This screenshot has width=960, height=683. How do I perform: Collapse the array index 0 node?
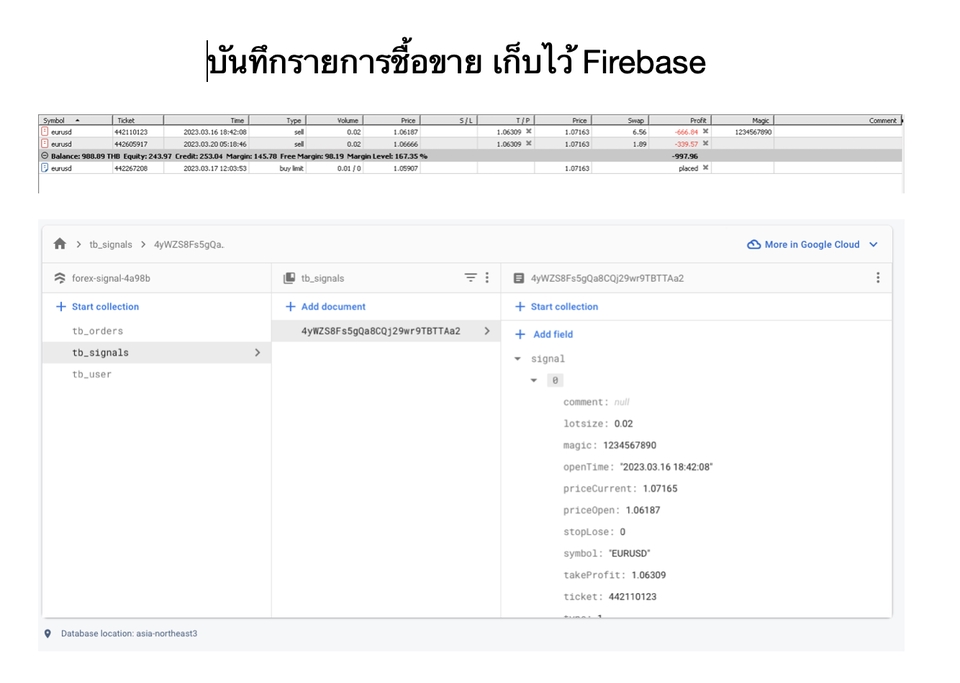pyautogui.click(x=534, y=381)
